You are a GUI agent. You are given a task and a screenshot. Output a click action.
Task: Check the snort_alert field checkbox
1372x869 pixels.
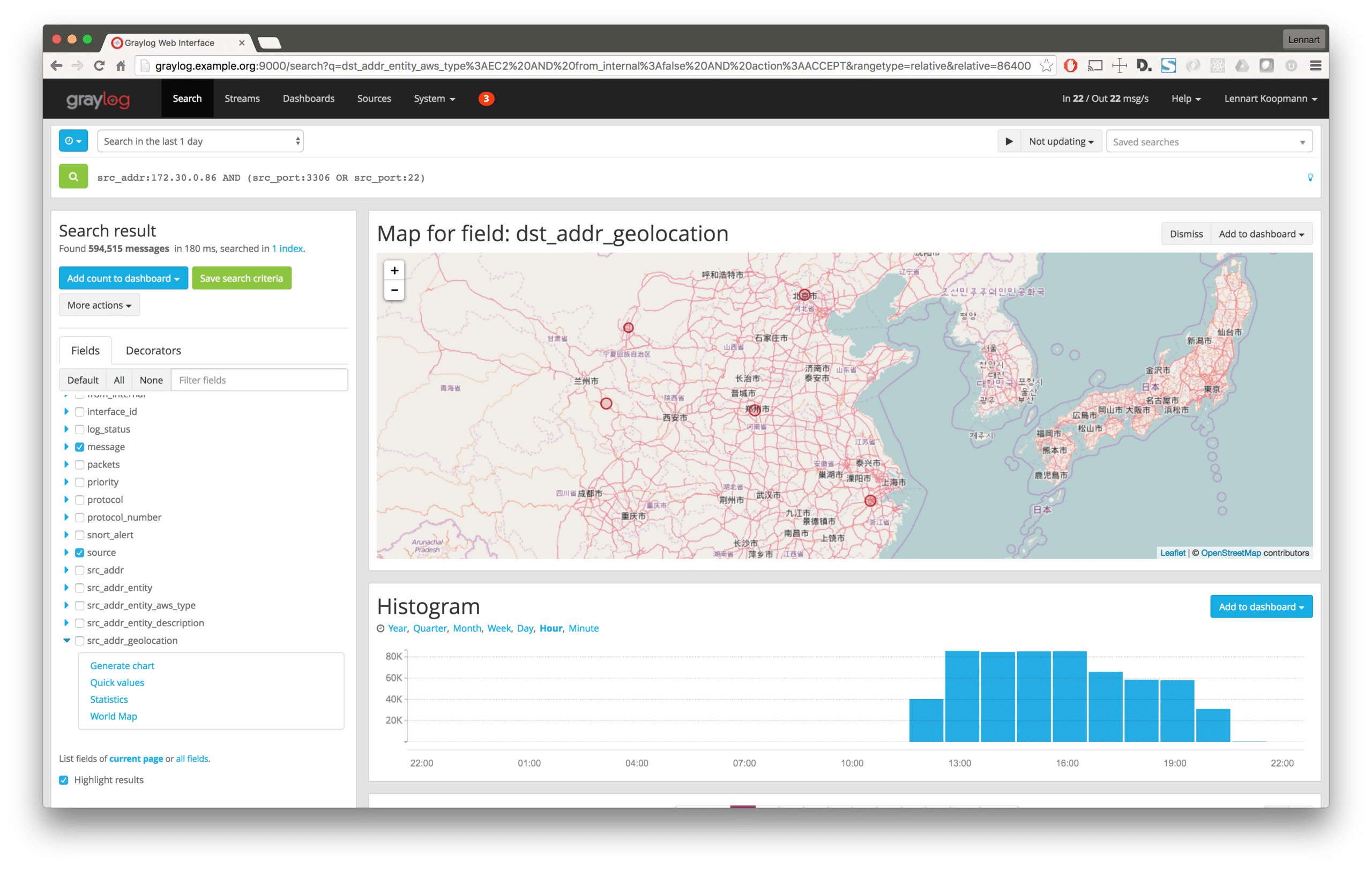80,534
